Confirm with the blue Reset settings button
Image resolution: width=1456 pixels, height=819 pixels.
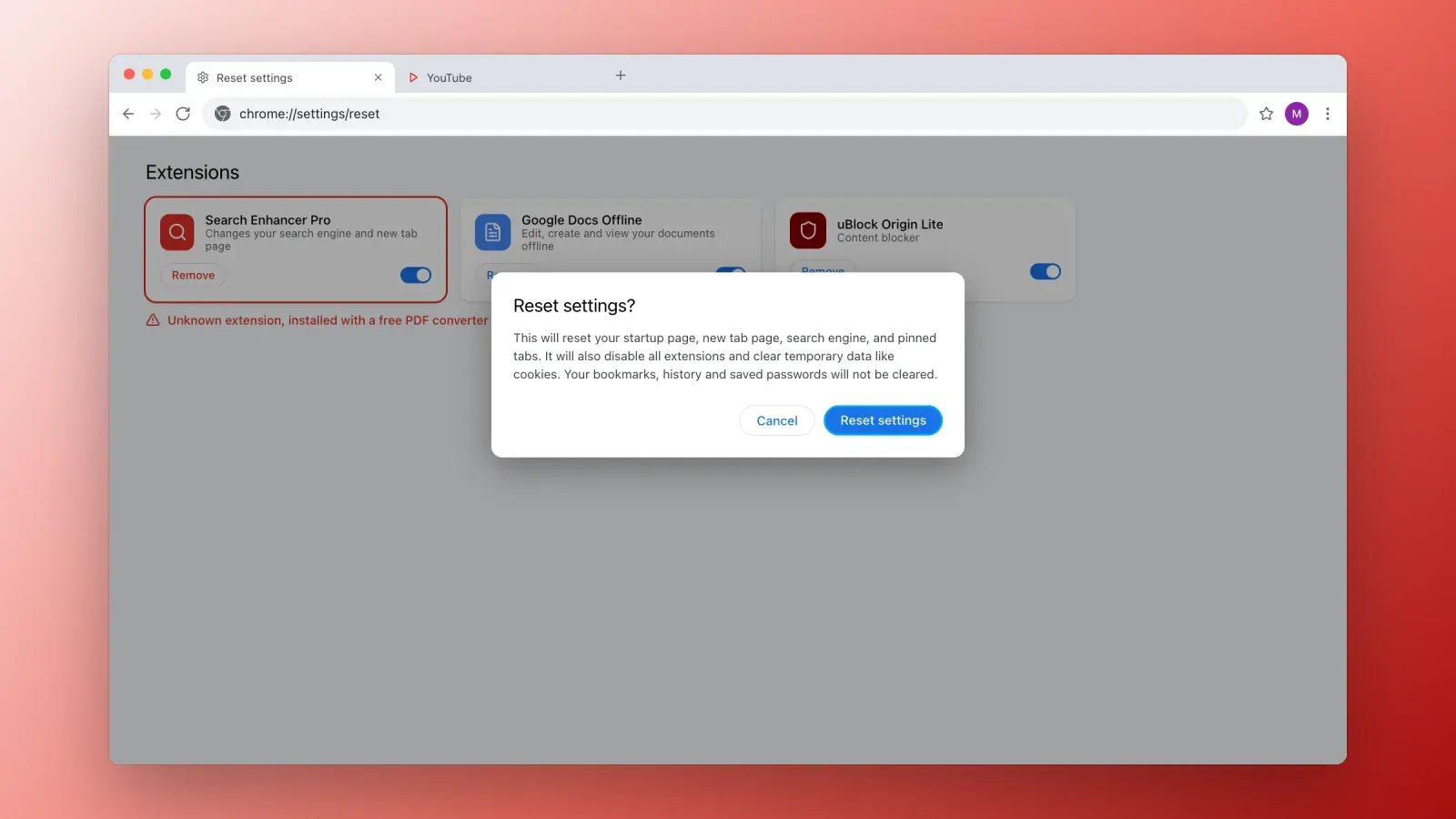[883, 420]
